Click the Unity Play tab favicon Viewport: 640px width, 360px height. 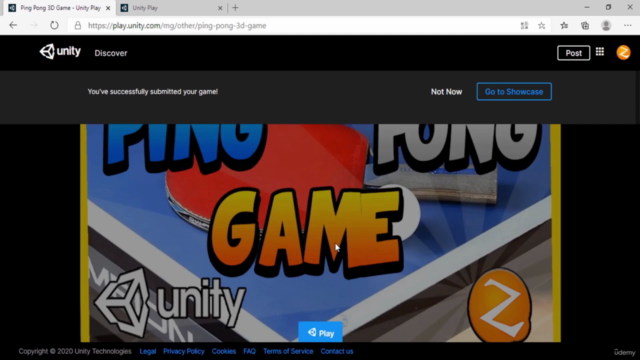pos(124,8)
